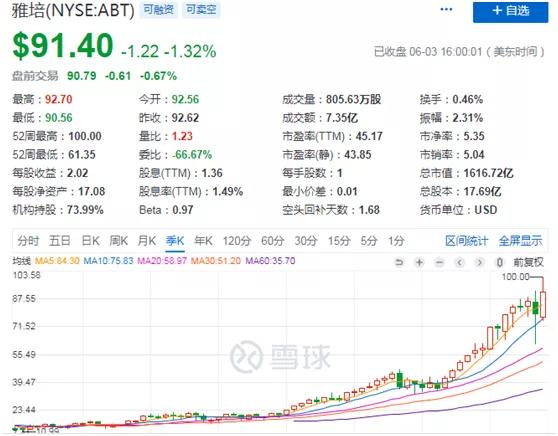Switch to the 年K chart tab

(x=203, y=241)
